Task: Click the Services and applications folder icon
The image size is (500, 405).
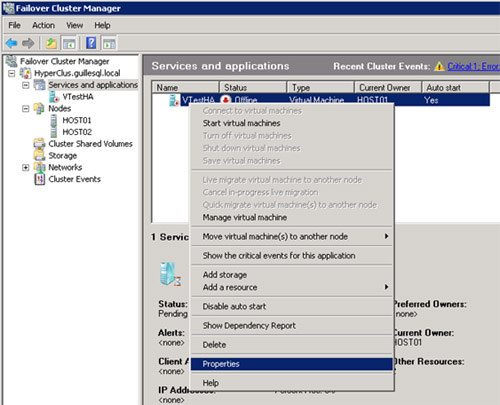Action: pos(39,85)
